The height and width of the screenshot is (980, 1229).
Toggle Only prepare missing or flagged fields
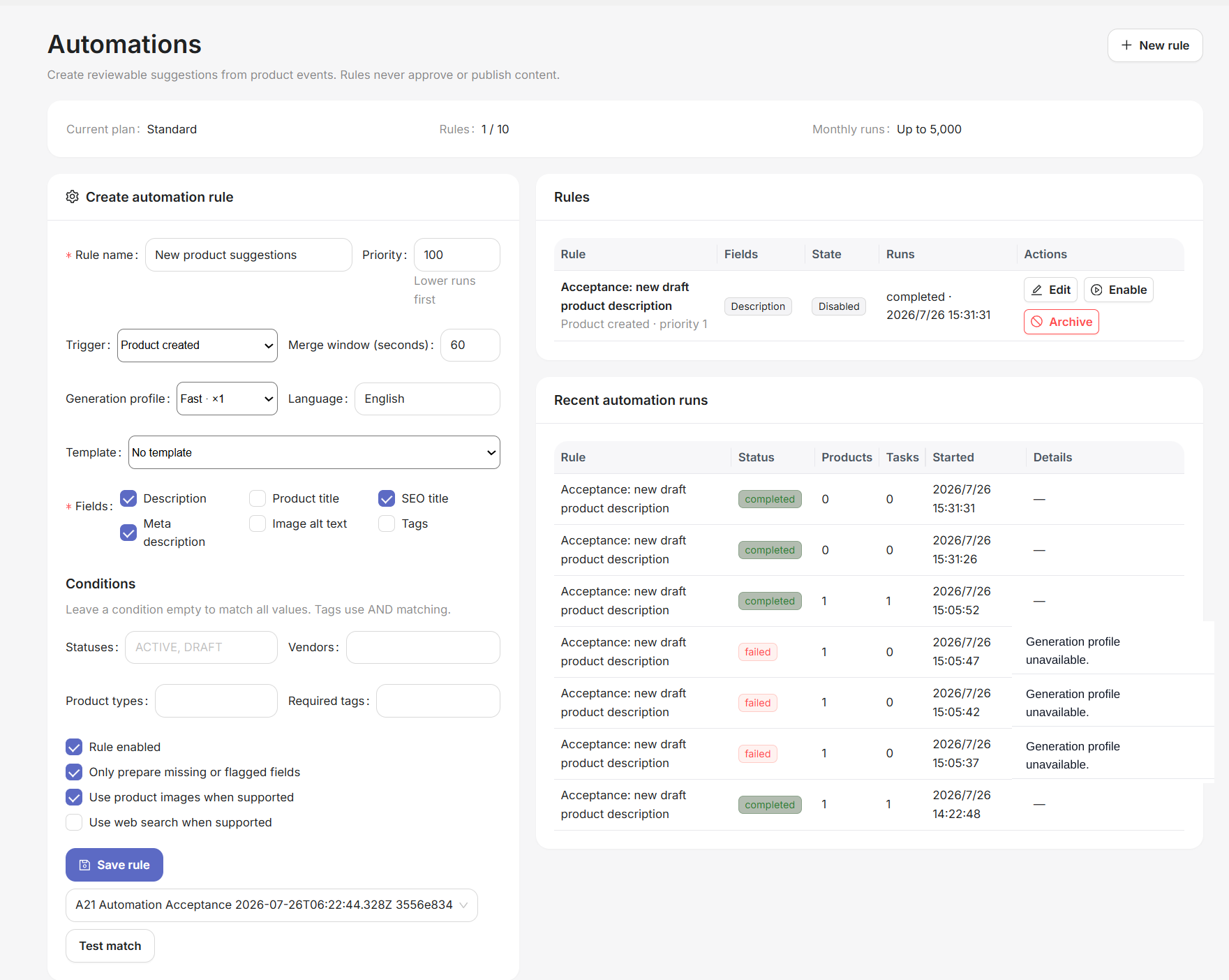74,772
